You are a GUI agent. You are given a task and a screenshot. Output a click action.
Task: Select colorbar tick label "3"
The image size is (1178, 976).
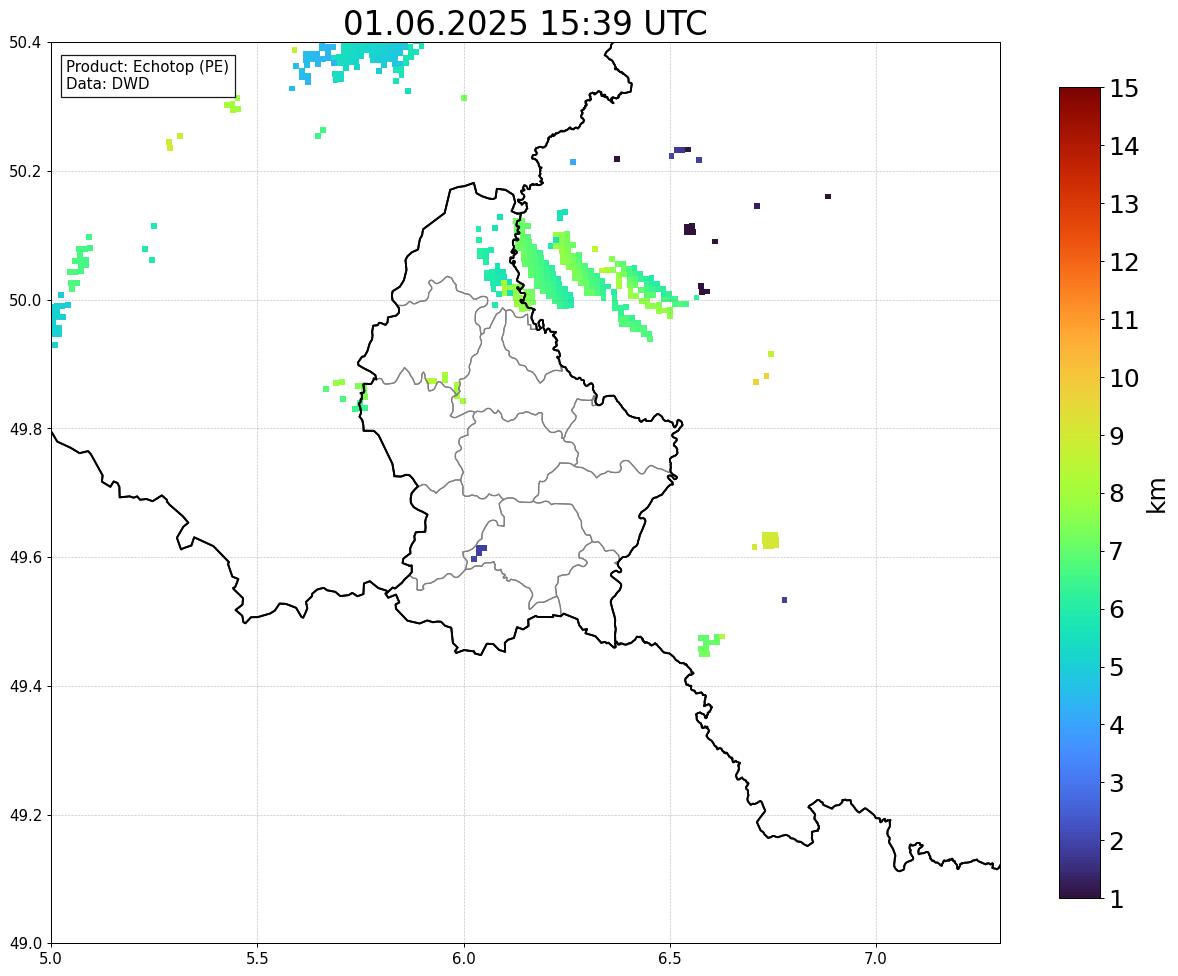pyautogui.click(x=1116, y=783)
